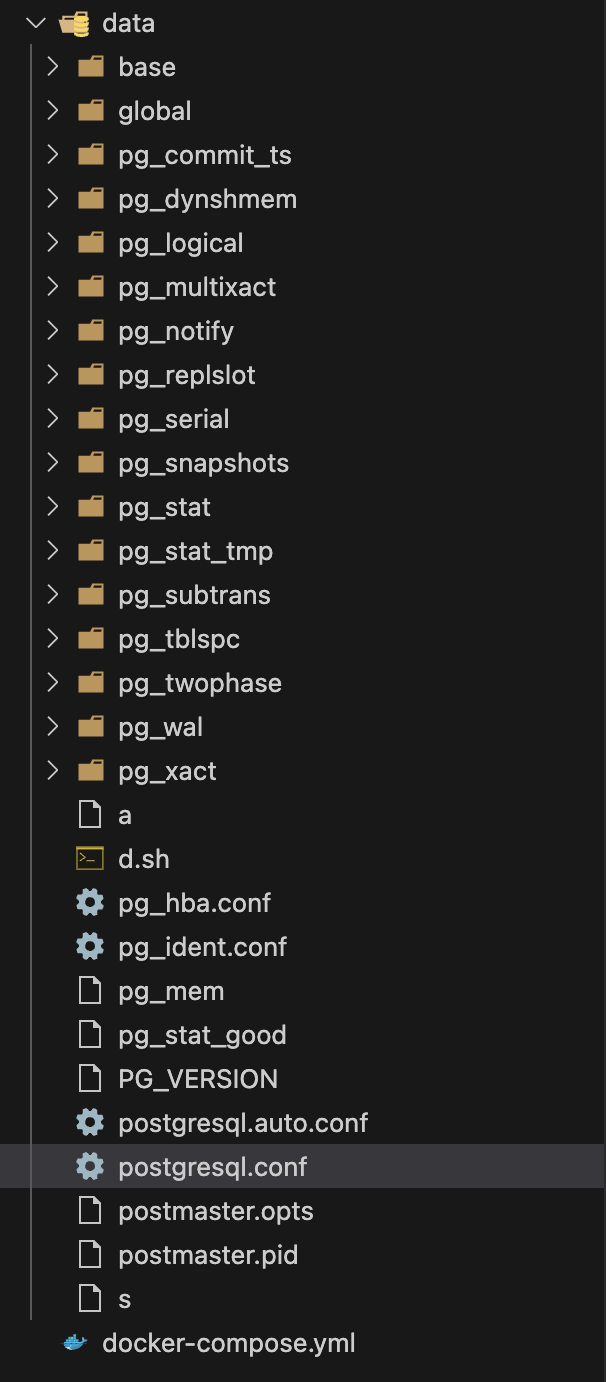
Task: Click the terminal icon beside d.sh
Action: (x=90, y=859)
